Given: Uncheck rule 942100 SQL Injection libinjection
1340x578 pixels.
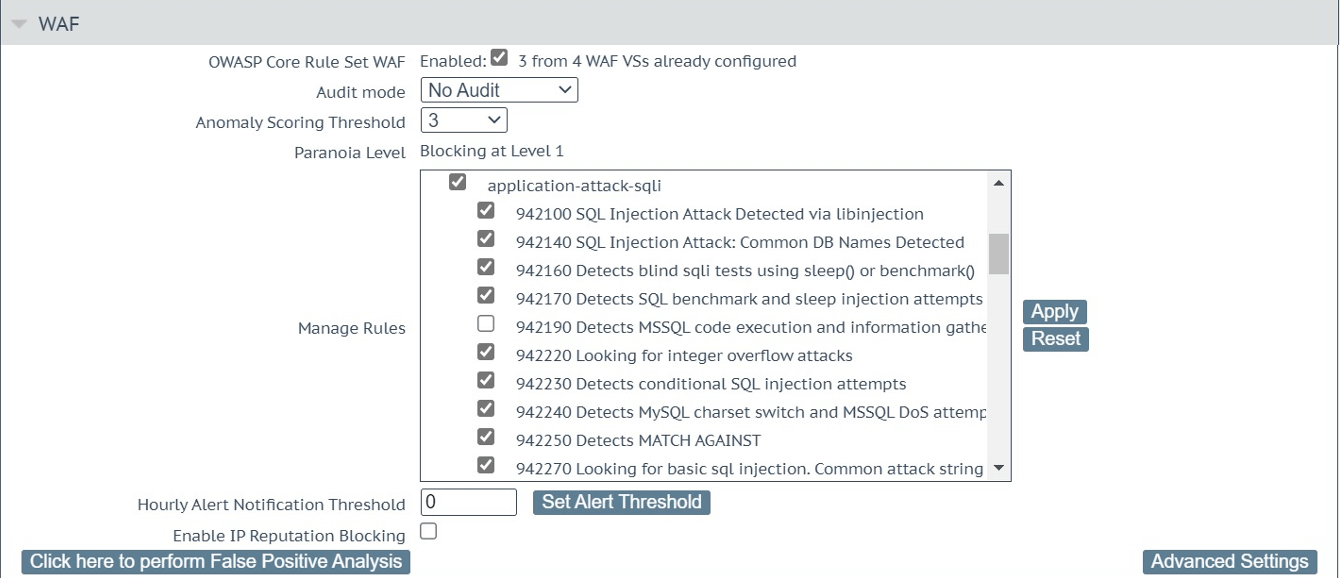Looking at the screenshot, I should coord(486,211).
